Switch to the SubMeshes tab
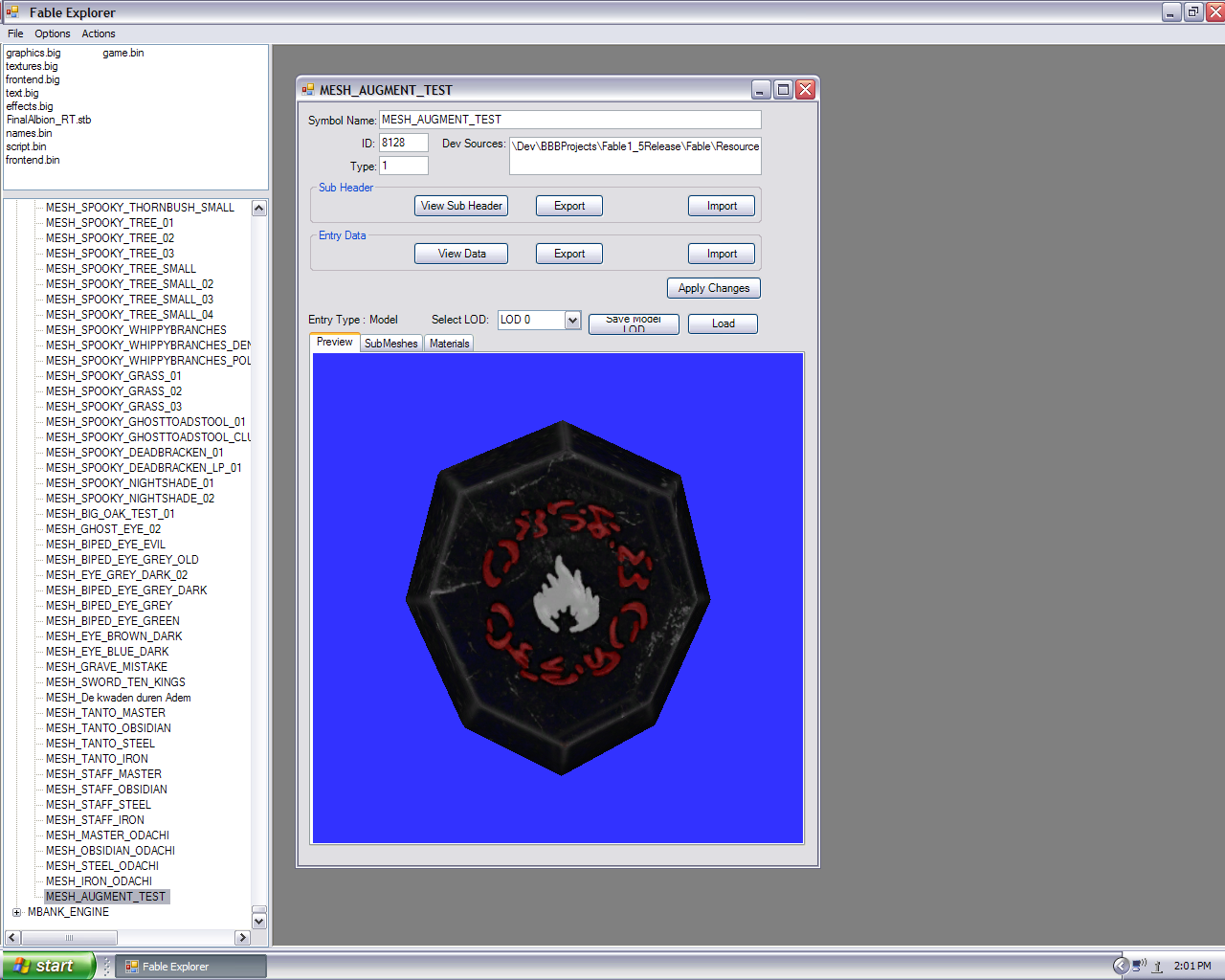 pyautogui.click(x=391, y=344)
